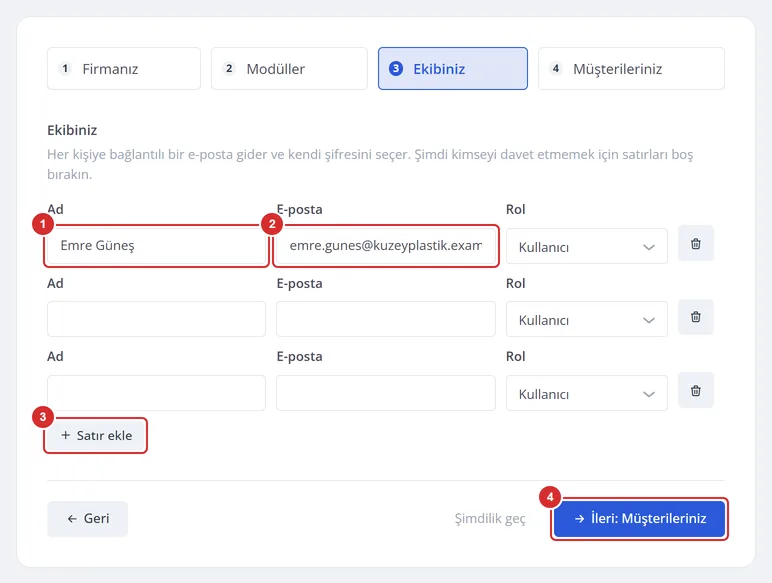This screenshot has width=772, height=583.
Task: Click the step 3 circle badge in Ekibiniz tab
Action: click(x=396, y=68)
